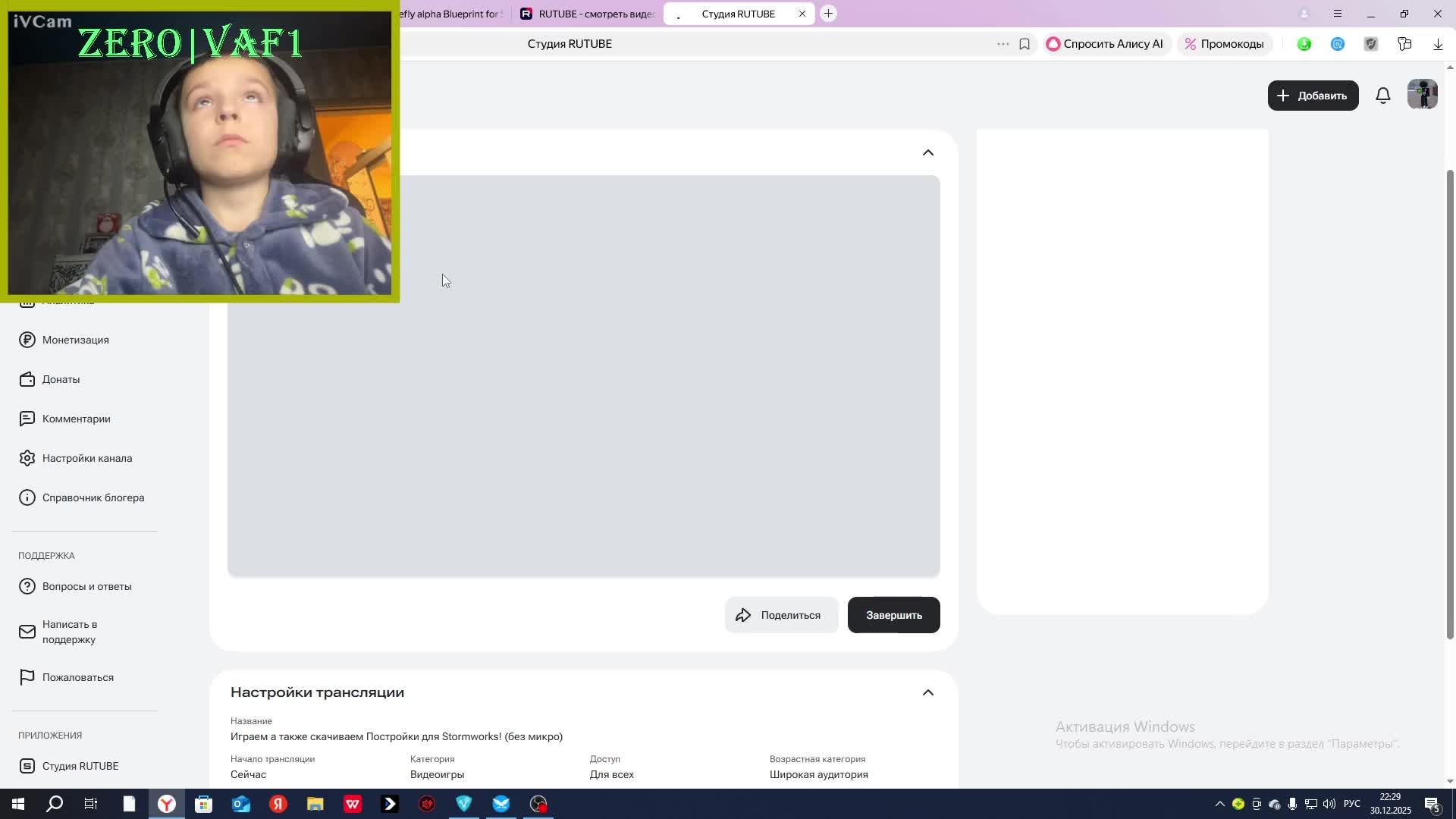
Task: Open the channel profile avatar
Action: click(x=1422, y=95)
